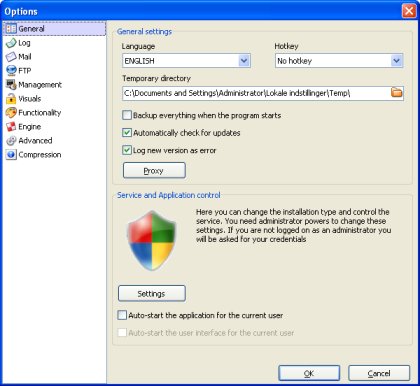The height and width of the screenshot is (386, 420).
Task: Open Proxy settings button
Action: 154,170
